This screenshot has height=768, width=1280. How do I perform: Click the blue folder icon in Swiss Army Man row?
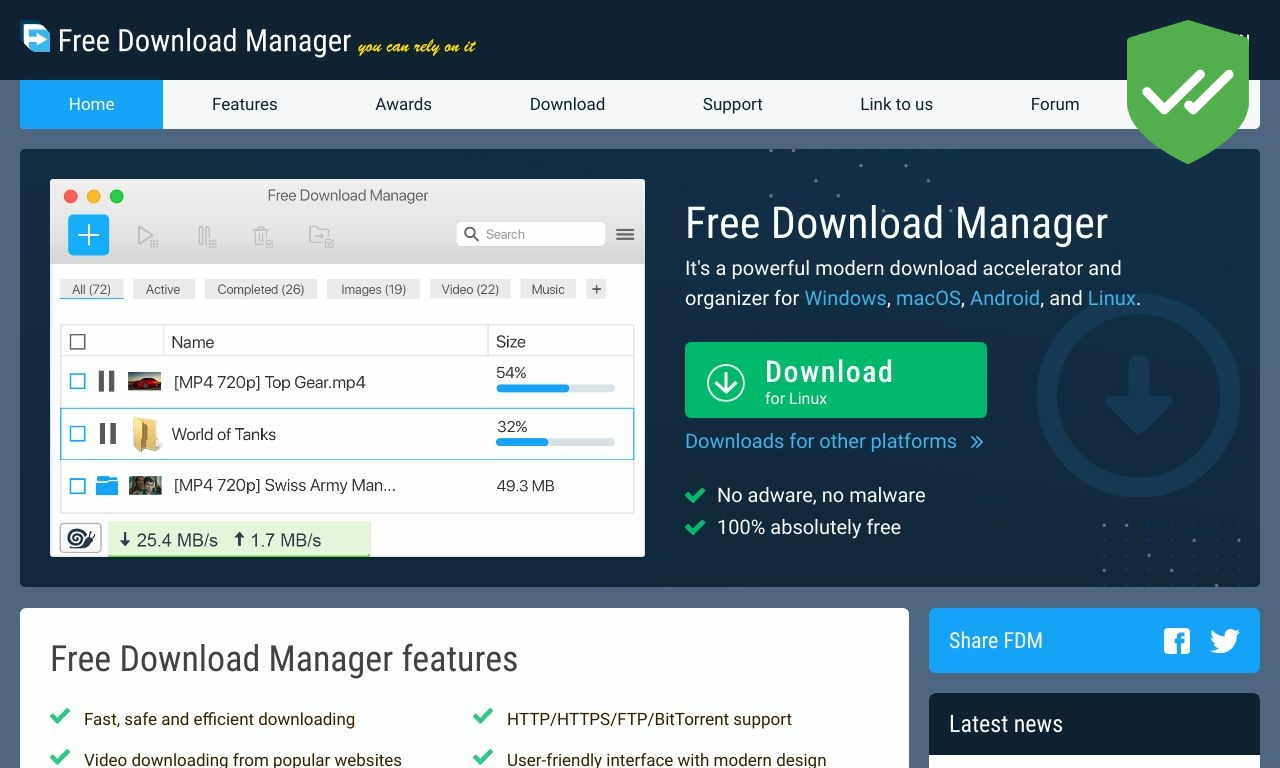107,485
